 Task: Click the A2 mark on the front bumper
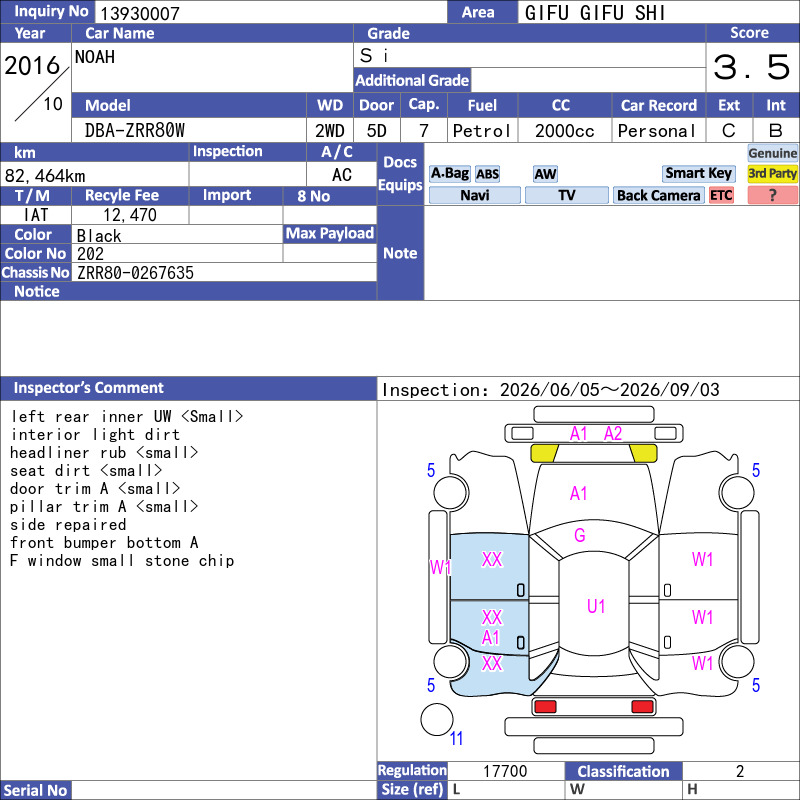tap(613, 434)
